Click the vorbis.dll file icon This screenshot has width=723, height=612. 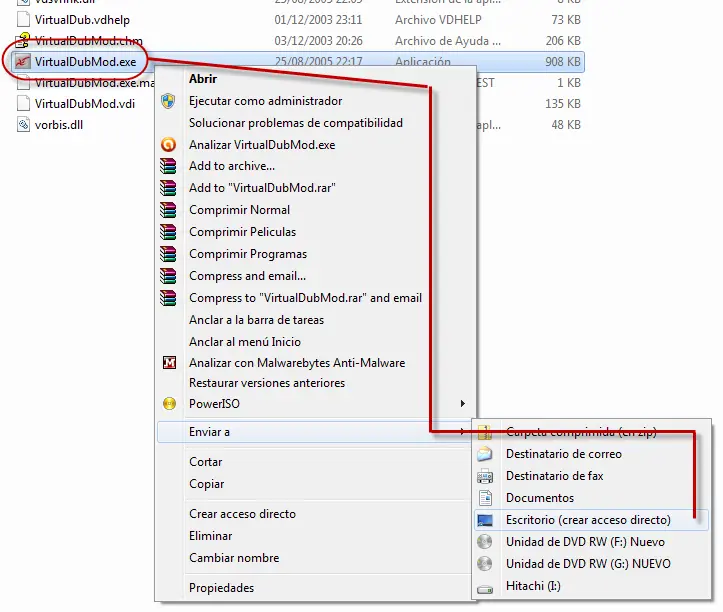pos(23,125)
